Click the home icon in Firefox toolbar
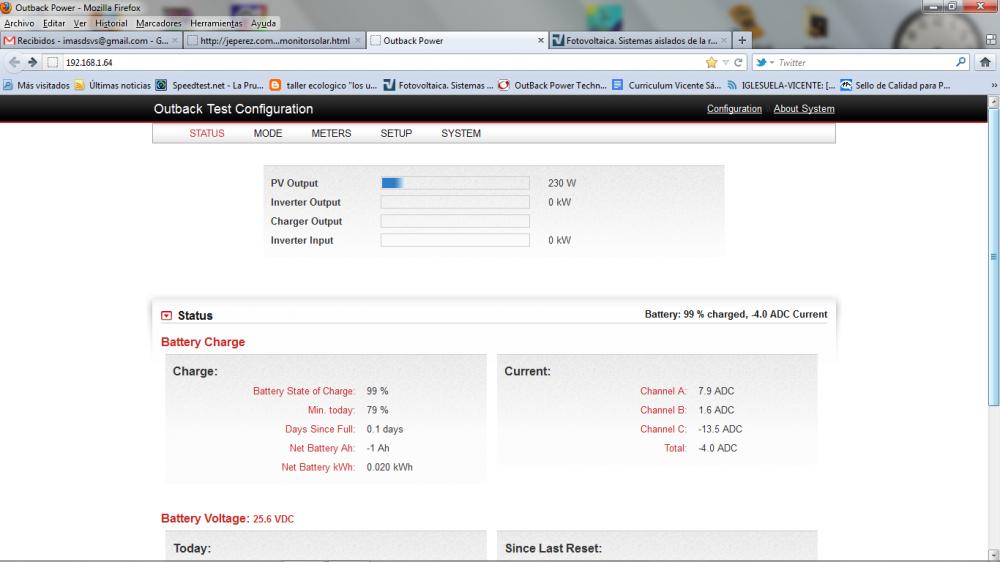Viewport: 1000px width, 562px height. 985,63
